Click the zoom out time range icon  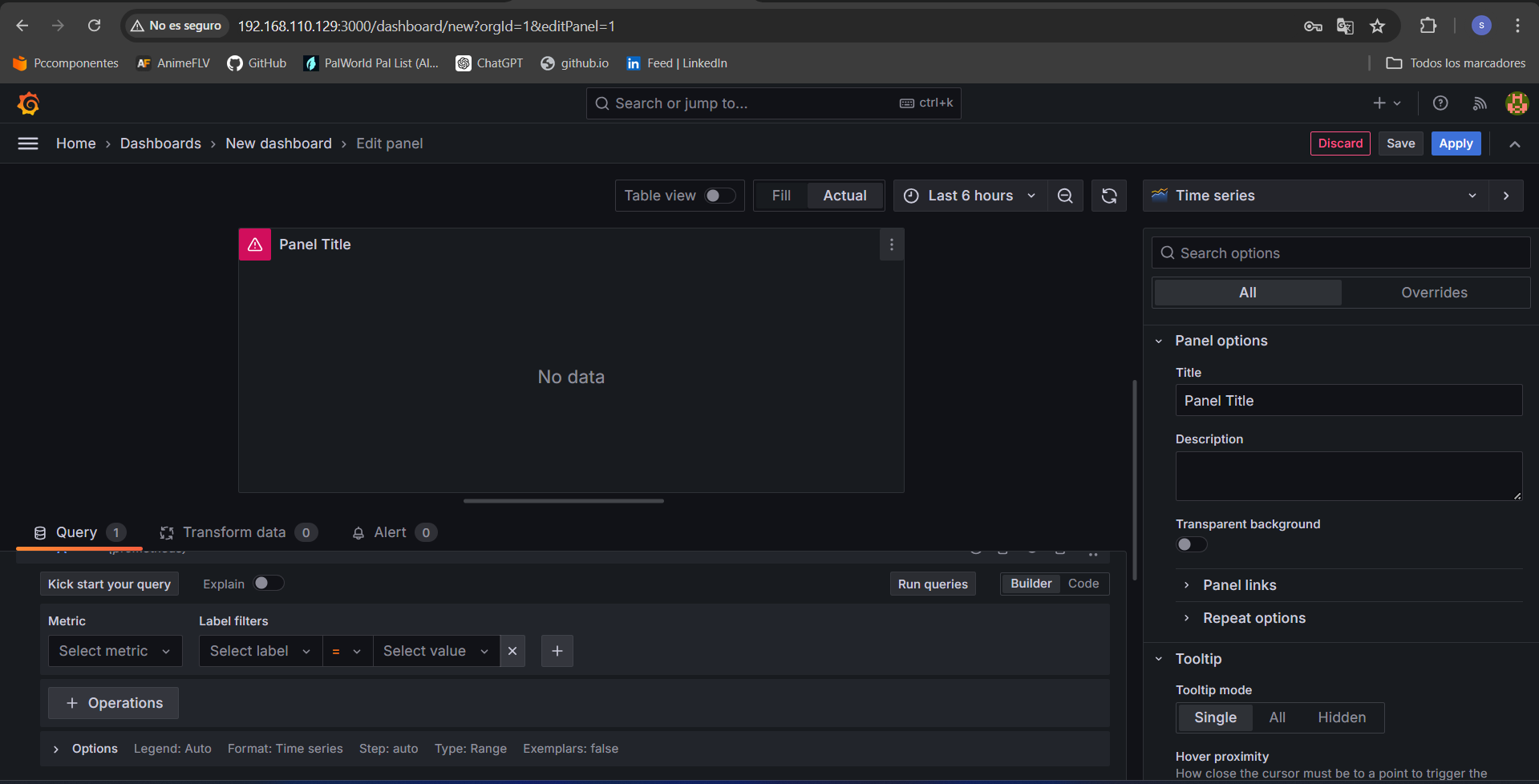tap(1065, 196)
